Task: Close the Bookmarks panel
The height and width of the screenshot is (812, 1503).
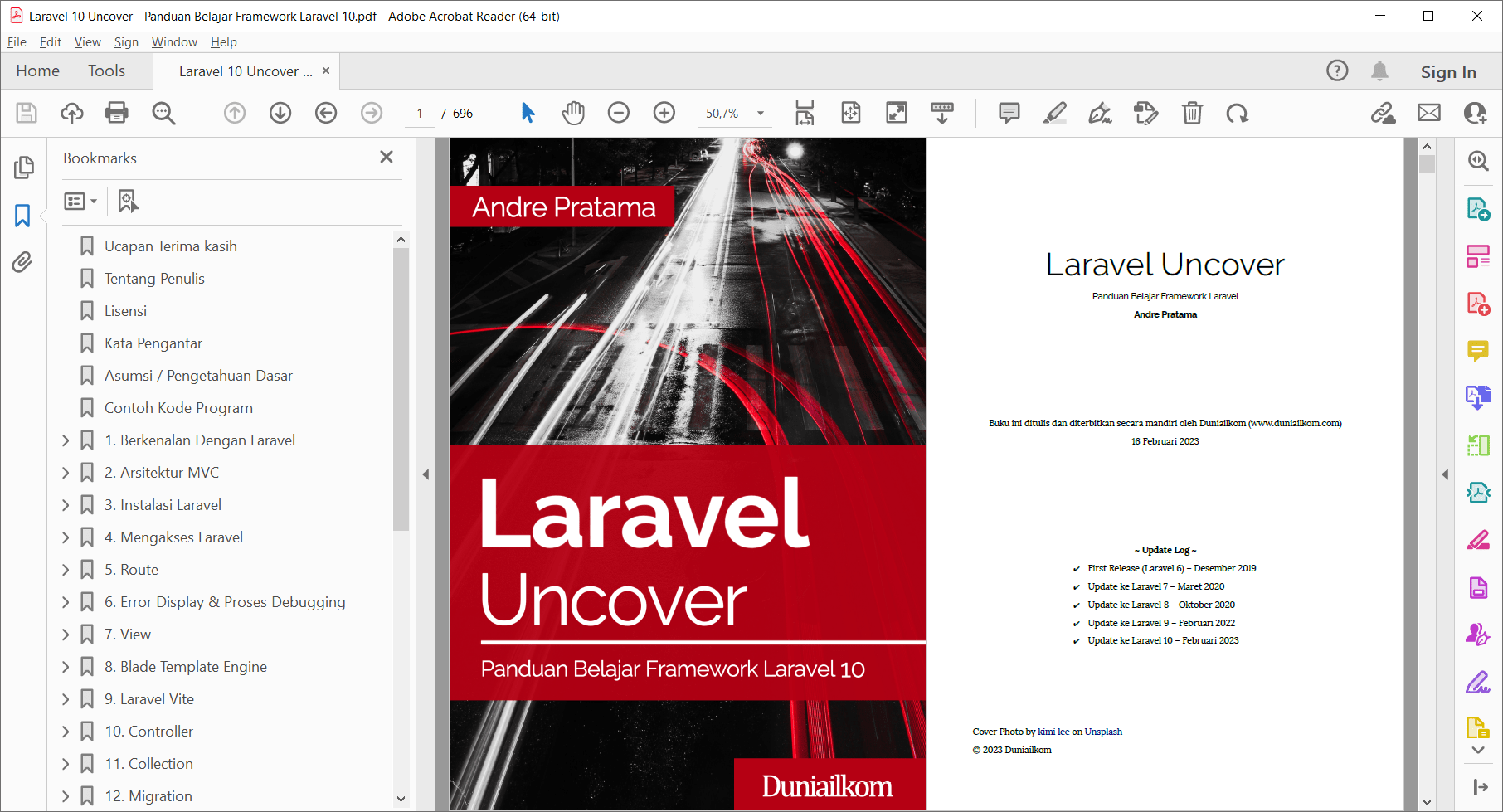Action: point(387,157)
